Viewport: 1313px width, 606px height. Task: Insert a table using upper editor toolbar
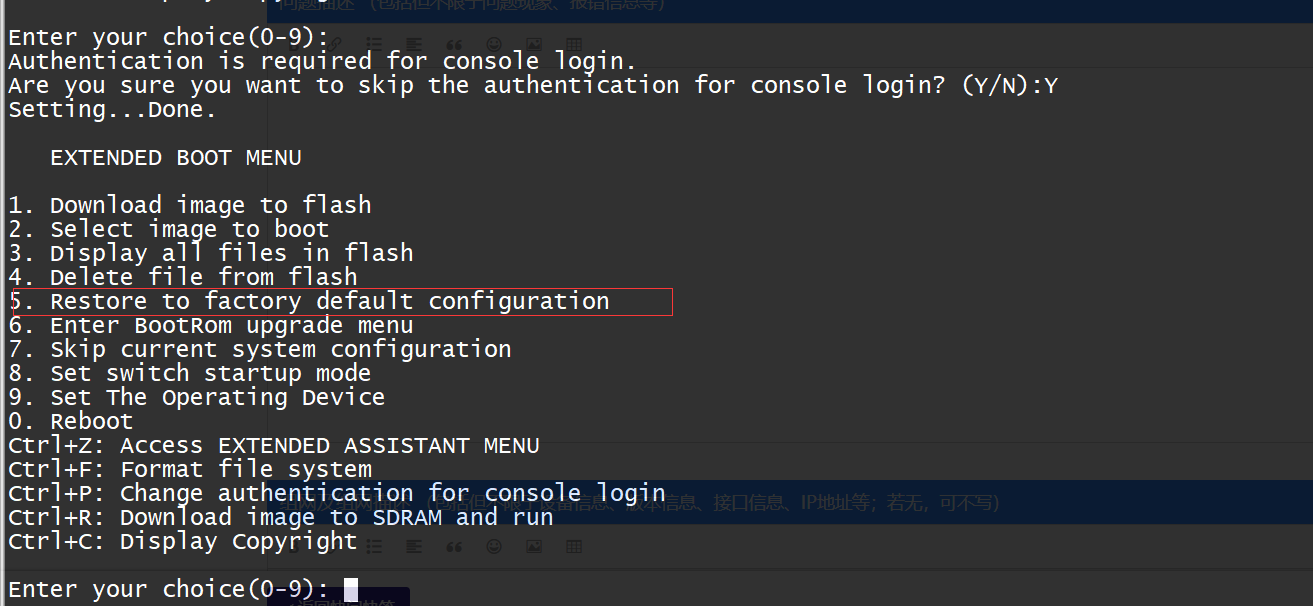574,44
